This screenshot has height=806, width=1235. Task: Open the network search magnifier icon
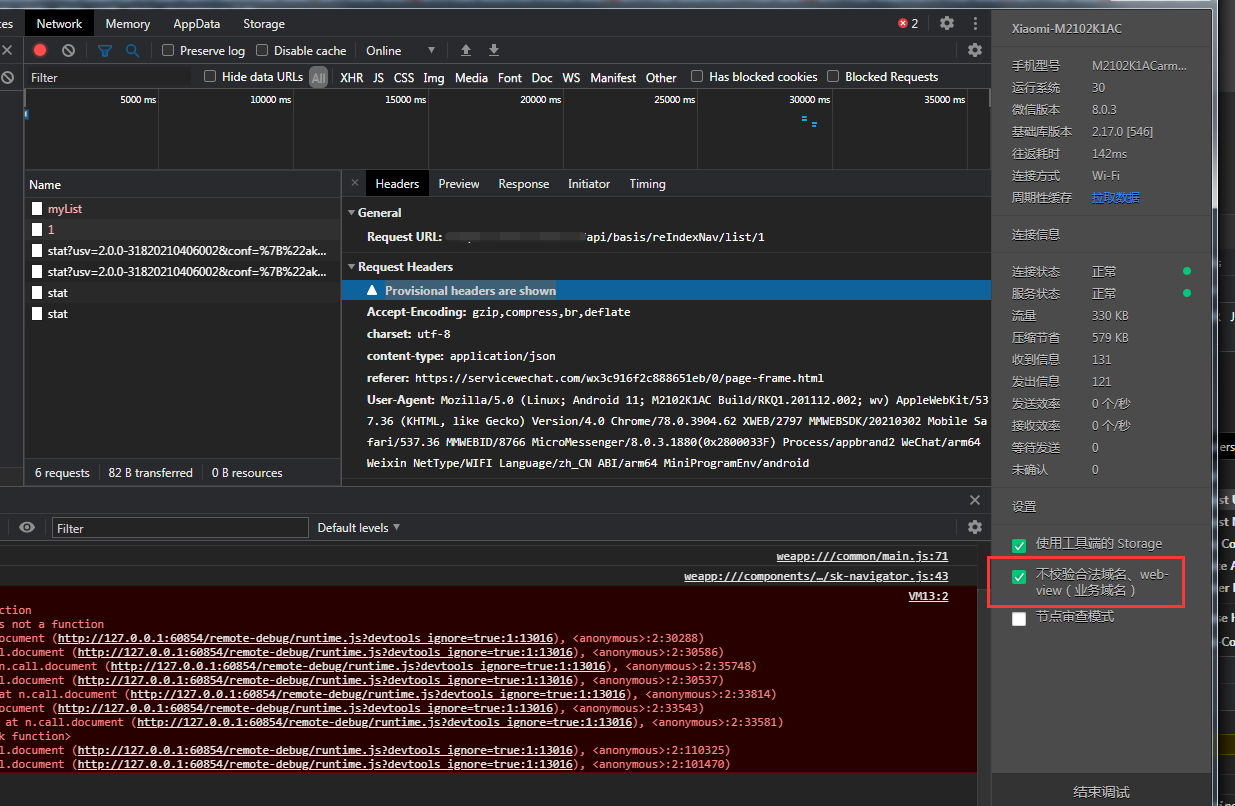132,50
